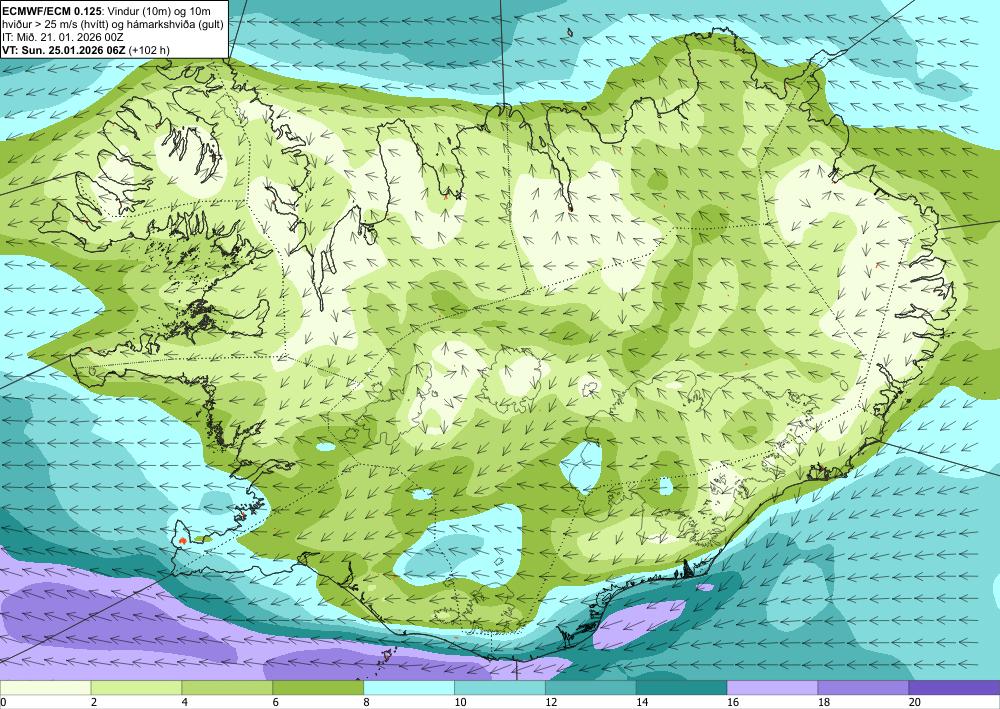Select the light purple 16–18 m/s swatch
Screen dimensions: 1000x709
click(772, 687)
